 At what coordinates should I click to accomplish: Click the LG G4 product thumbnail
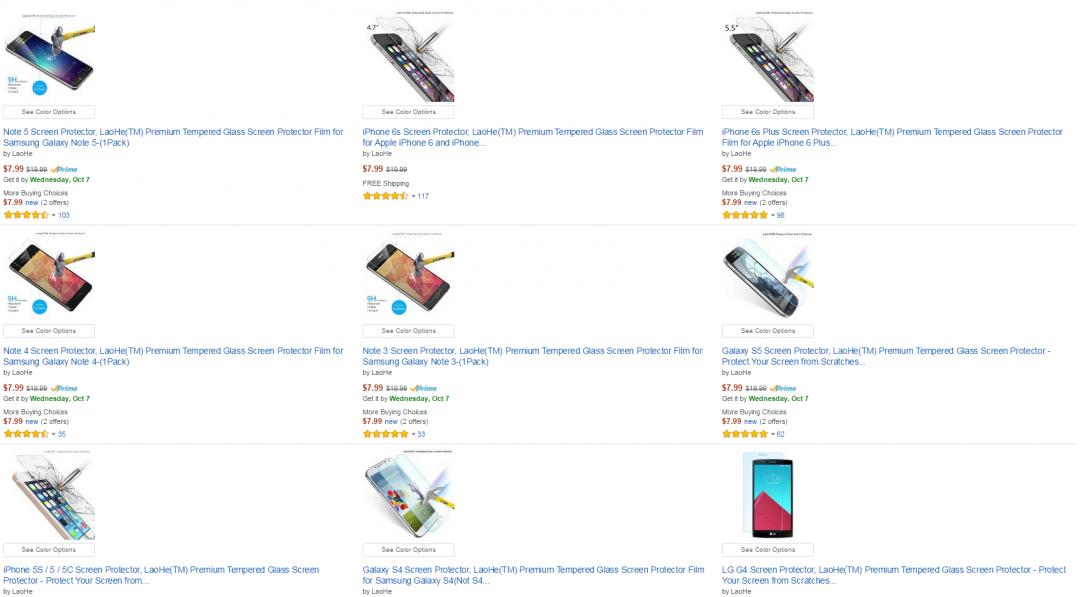(x=767, y=497)
